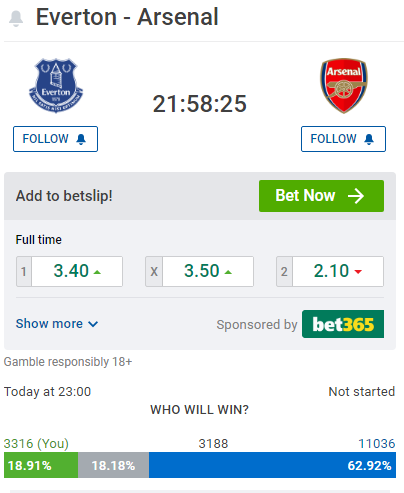
Task: Click the green 18.91% Everton vote bar
Action: click(x=41, y=465)
